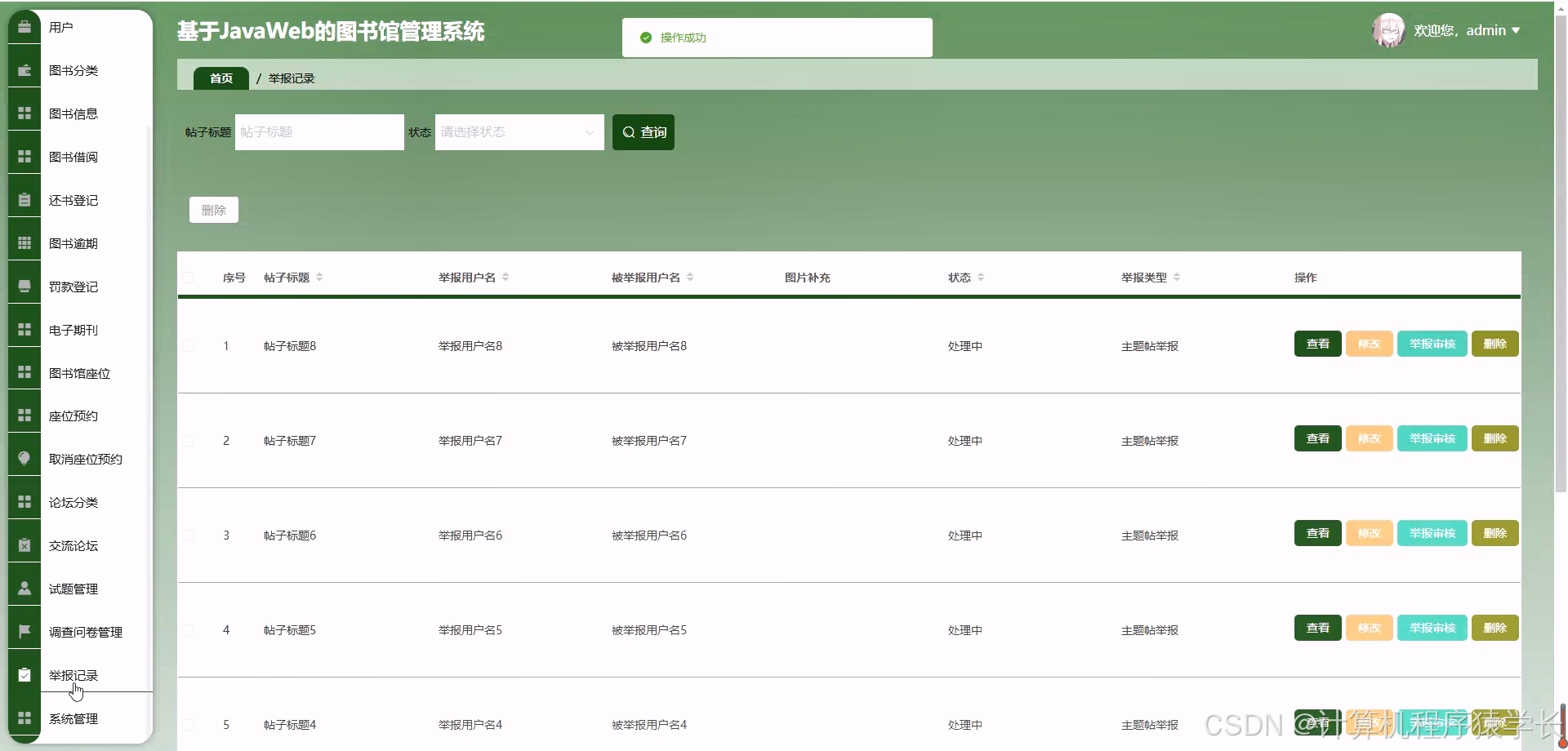1568x751 pixels.
Task: Check the row checkbox for 帖子标题6
Action: (188, 535)
